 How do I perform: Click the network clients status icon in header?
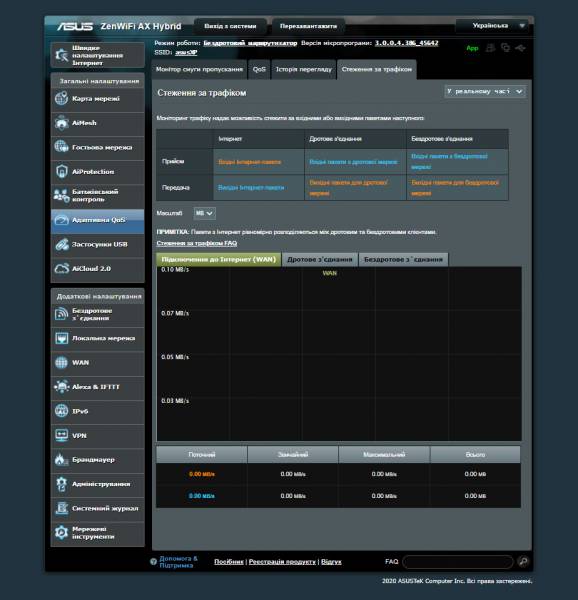coord(490,48)
